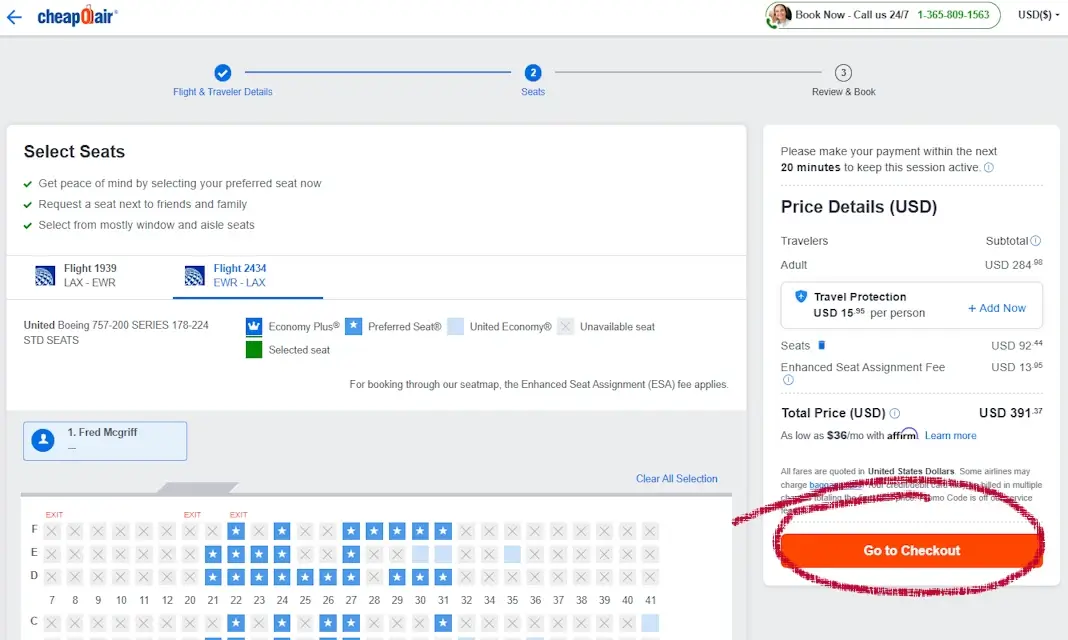Screen dimensions: 1068x640
Task: Open the Total Price info icon
Action: [895, 413]
